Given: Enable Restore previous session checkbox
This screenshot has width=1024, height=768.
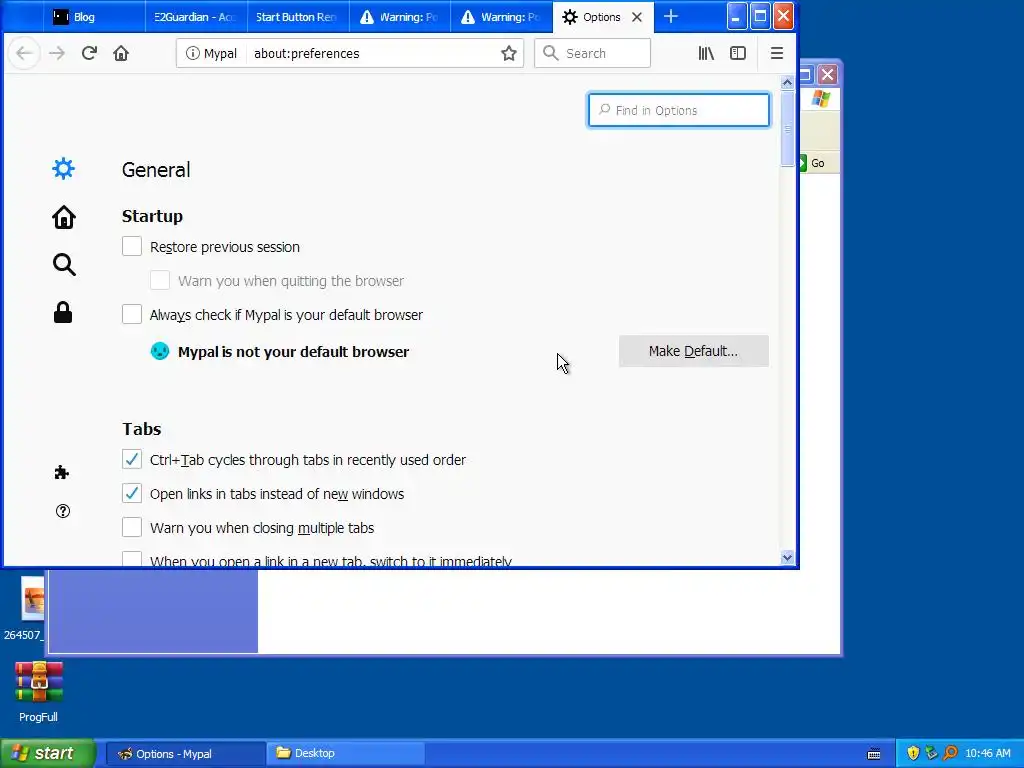Looking at the screenshot, I should [x=132, y=246].
